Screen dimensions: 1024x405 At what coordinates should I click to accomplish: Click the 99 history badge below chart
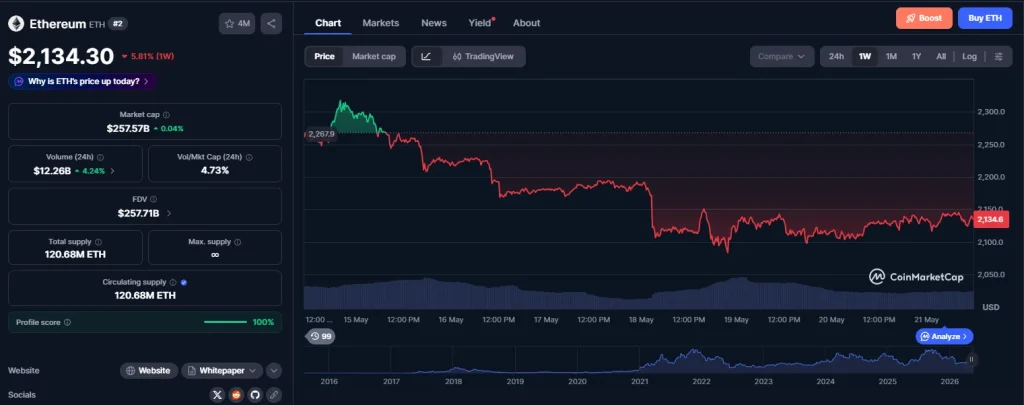[x=320, y=336]
